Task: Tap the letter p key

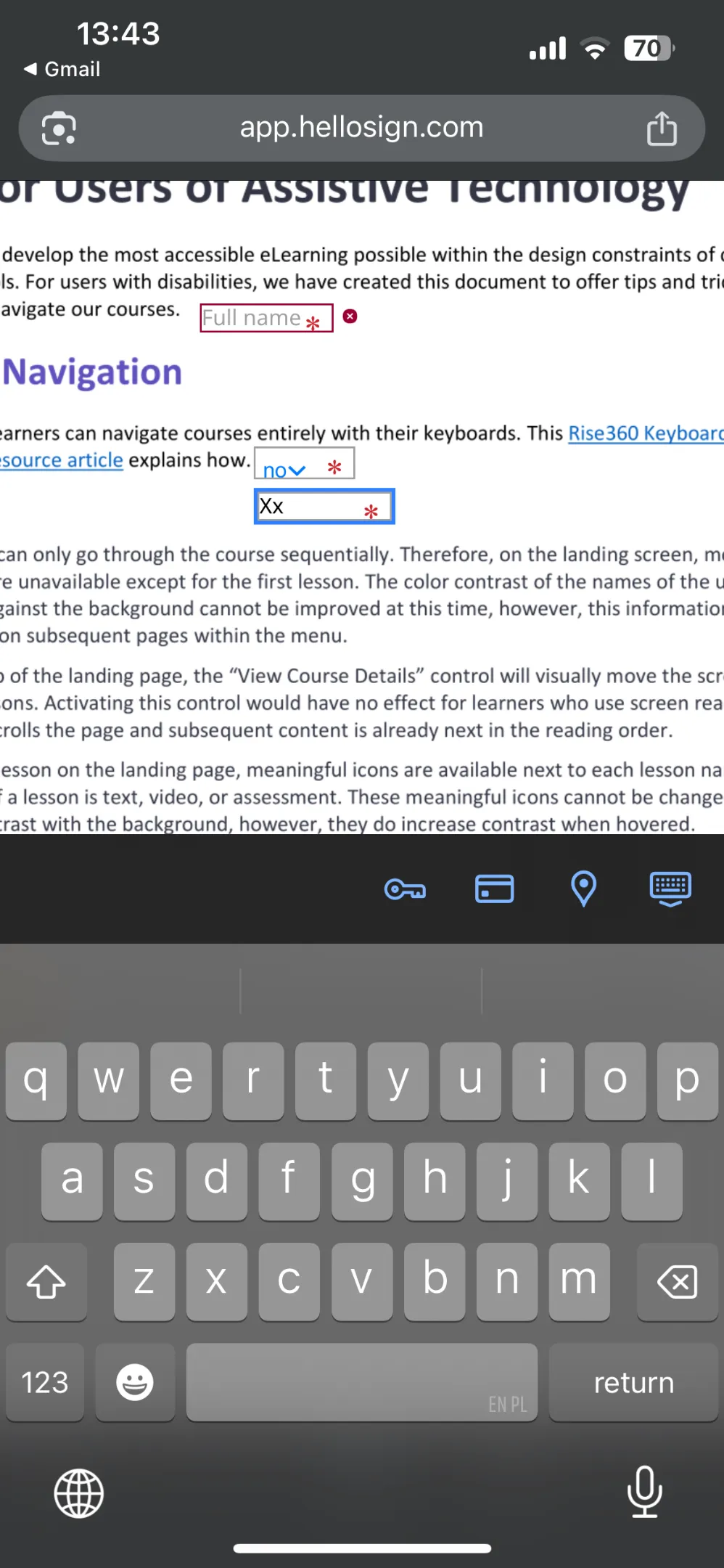Action: pyautogui.click(x=688, y=1081)
